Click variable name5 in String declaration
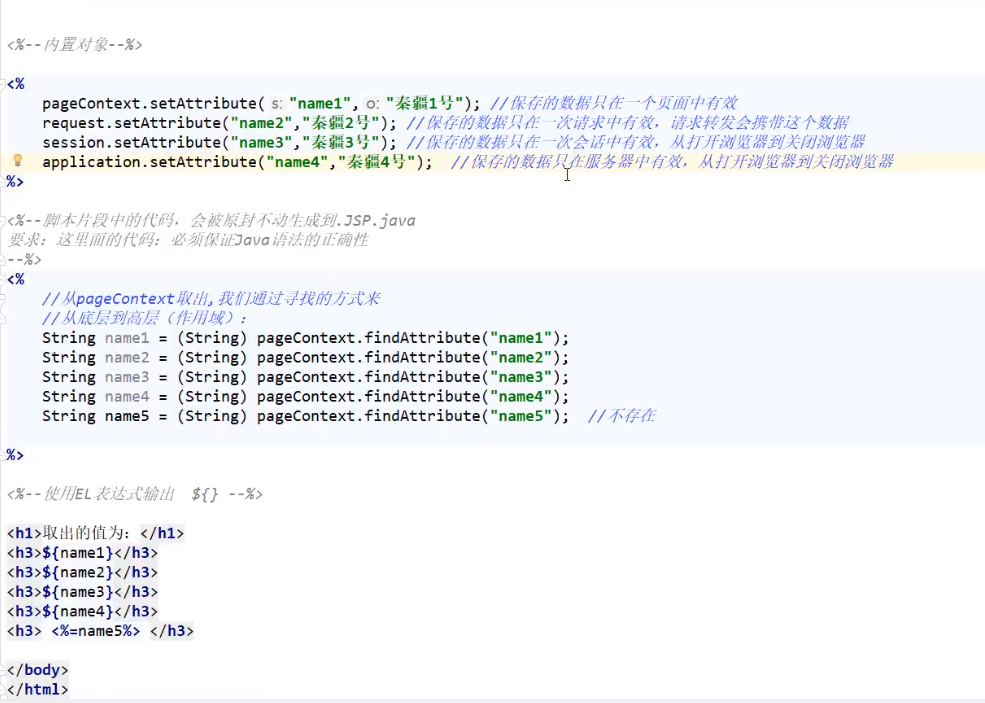This screenshot has width=985, height=703. [x=127, y=416]
